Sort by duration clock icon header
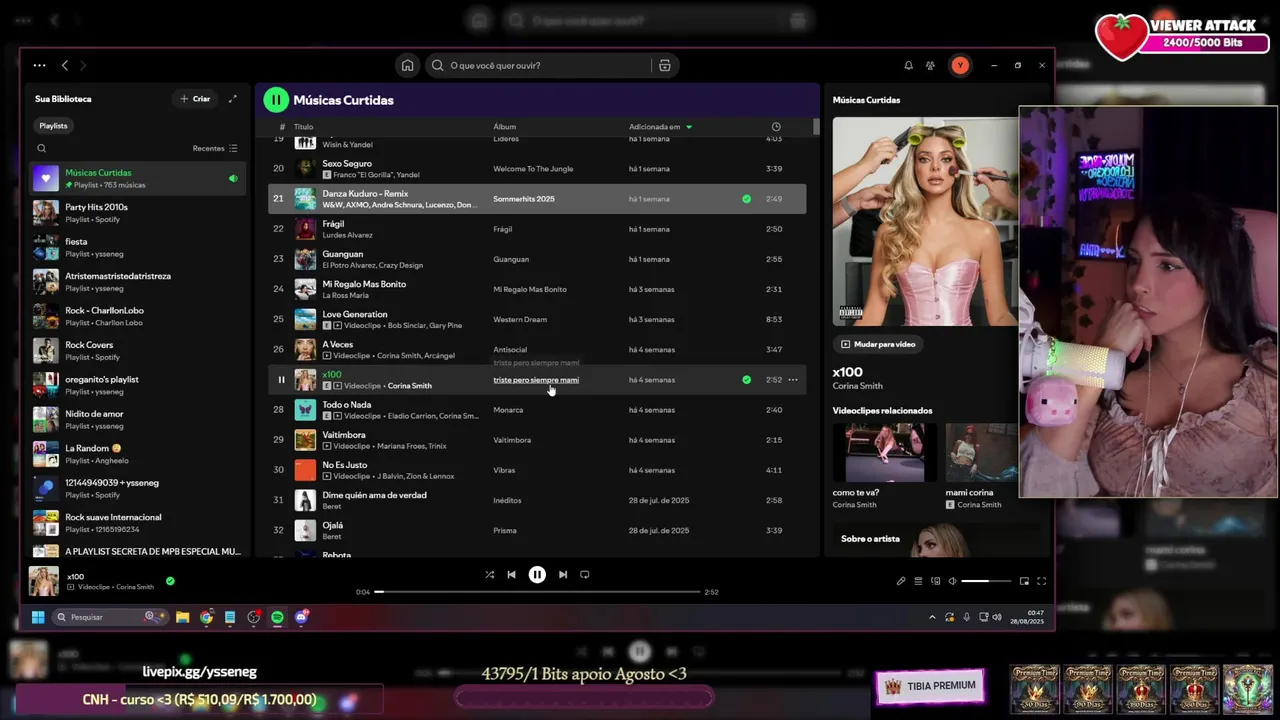The height and width of the screenshot is (720, 1280). pos(776,127)
